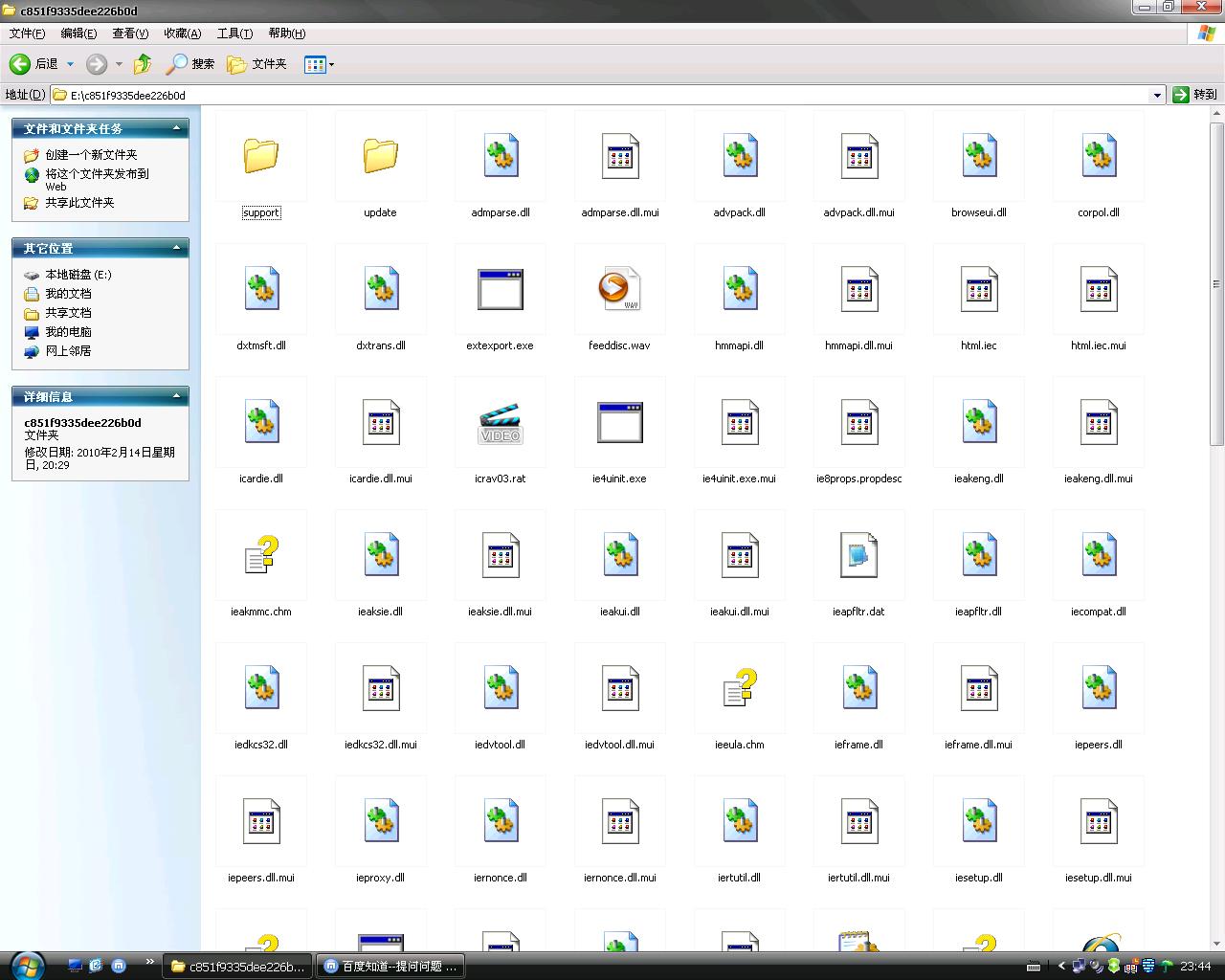Image resolution: width=1225 pixels, height=980 pixels.
Task: Go to 网上邻居 location
Action: 68,351
